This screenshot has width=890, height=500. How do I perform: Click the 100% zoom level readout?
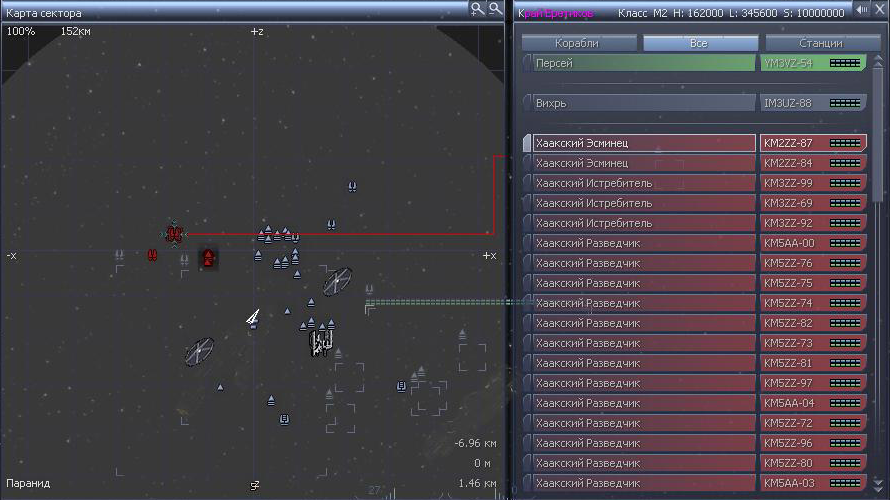coord(21,32)
